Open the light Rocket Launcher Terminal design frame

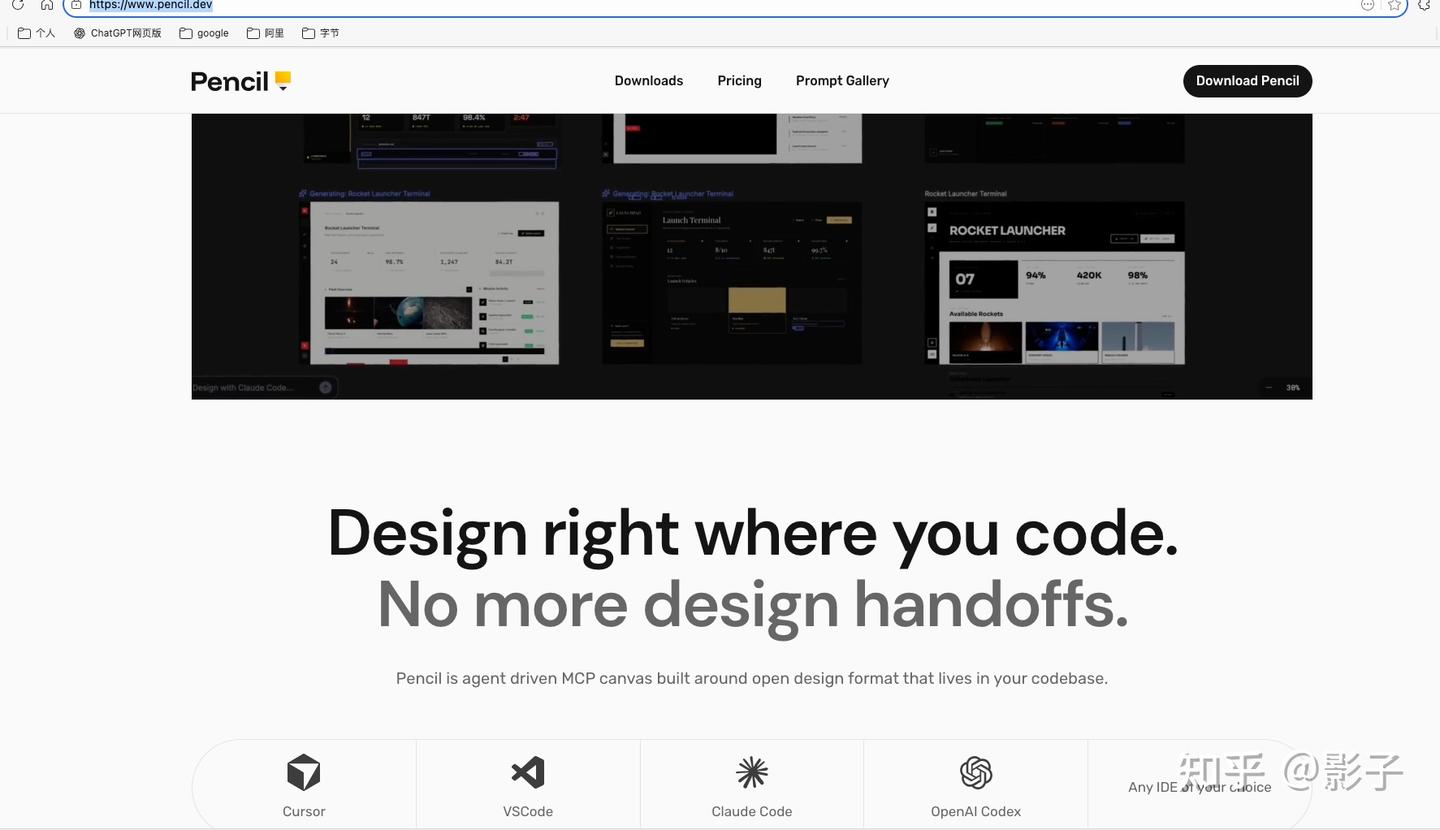point(429,283)
